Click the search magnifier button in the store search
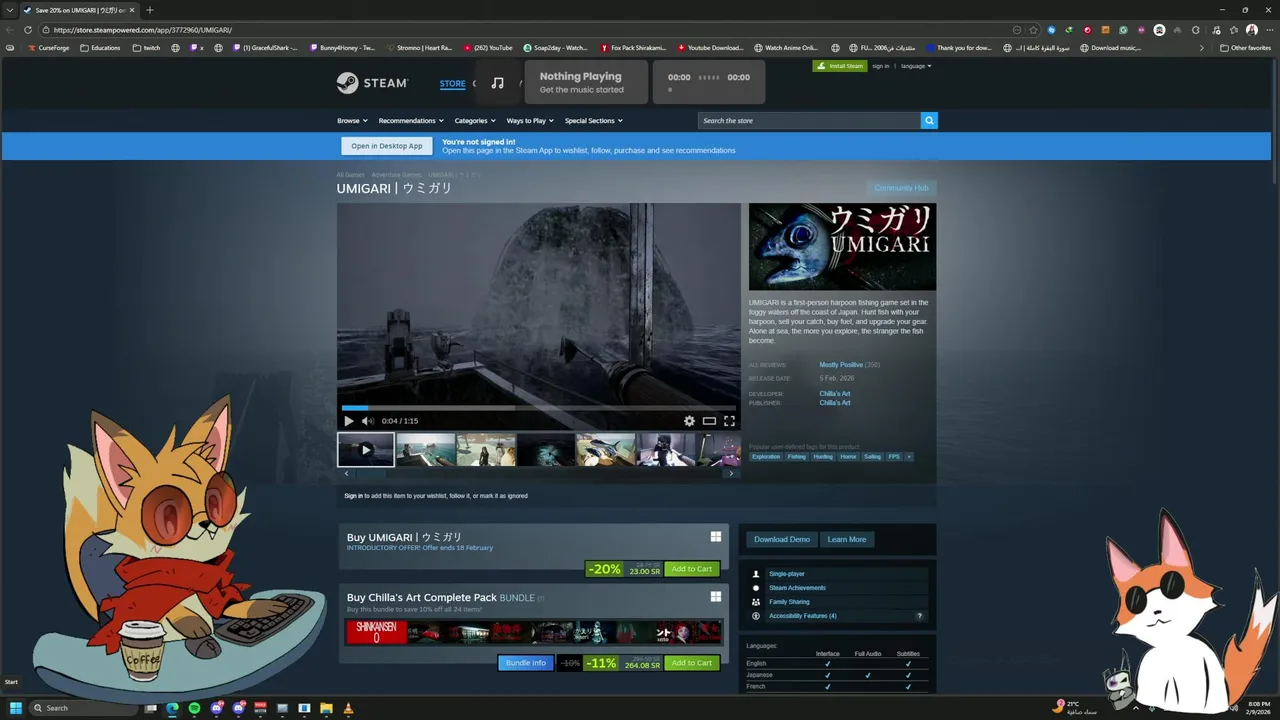1280x720 pixels. pyautogui.click(x=929, y=120)
